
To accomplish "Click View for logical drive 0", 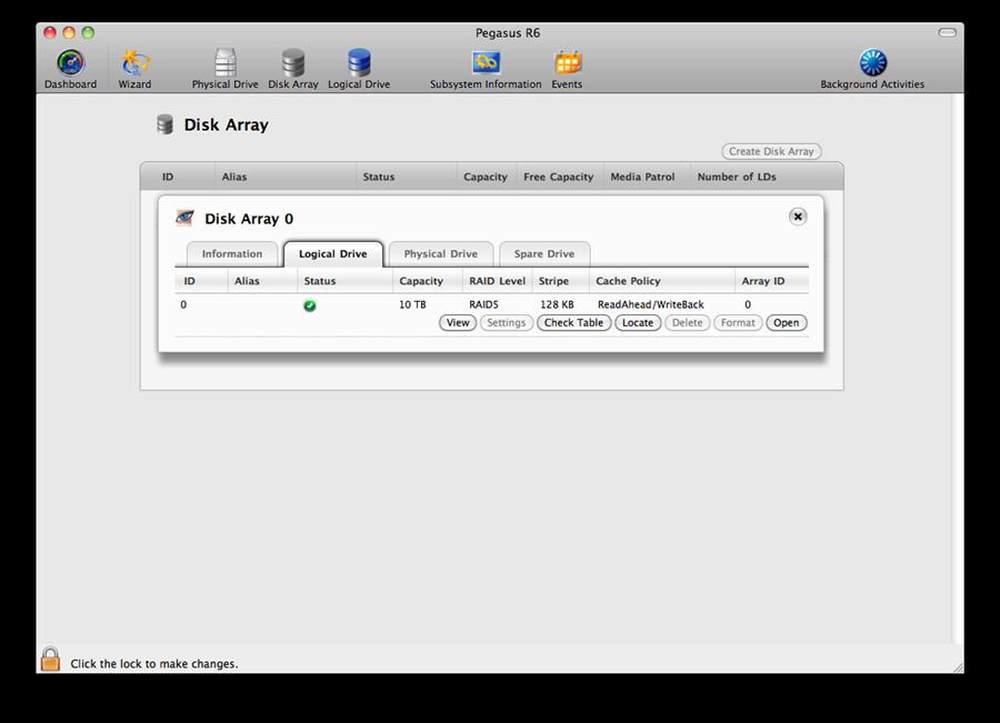I will [x=457, y=323].
